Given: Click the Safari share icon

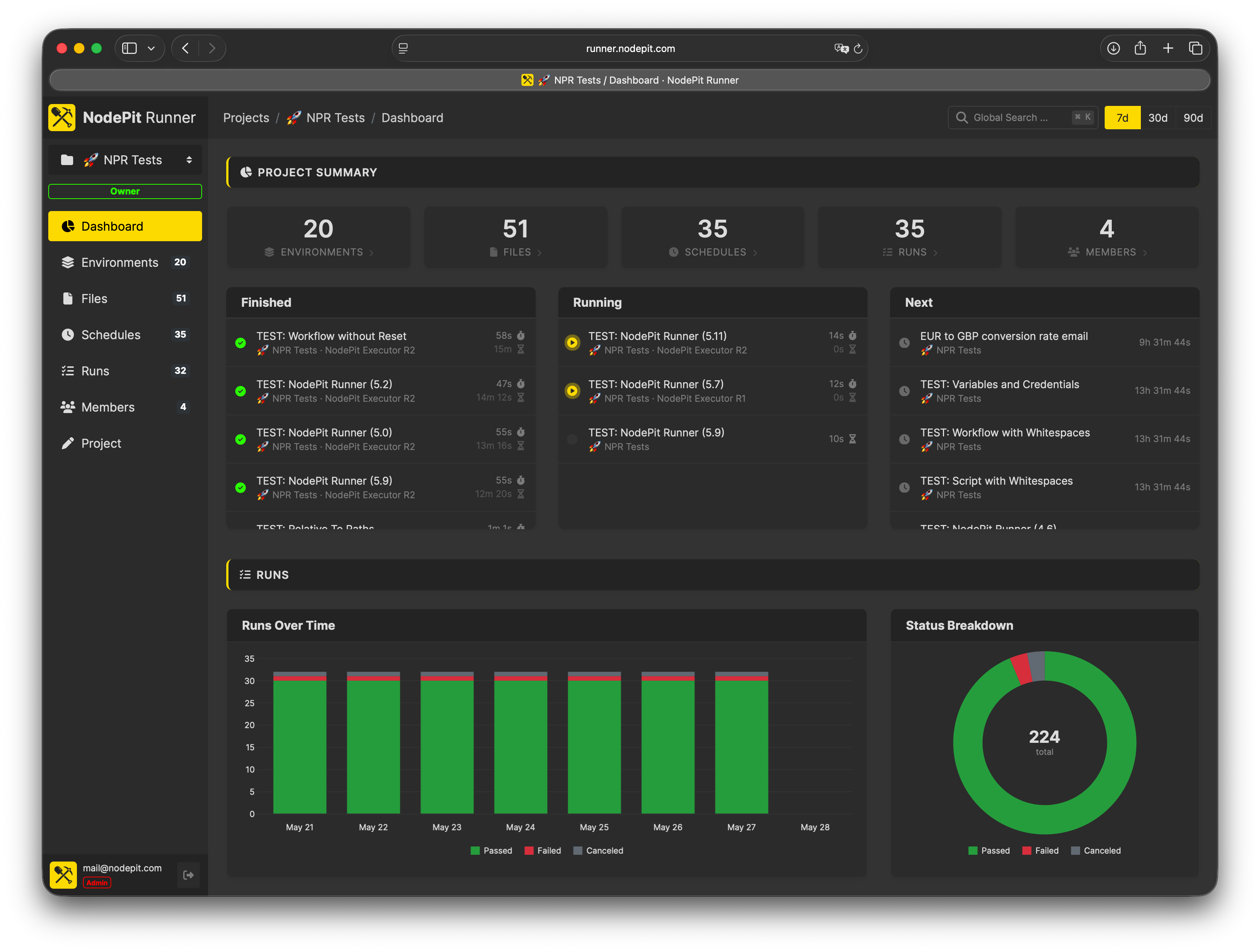Looking at the screenshot, I should click(x=1140, y=48).
